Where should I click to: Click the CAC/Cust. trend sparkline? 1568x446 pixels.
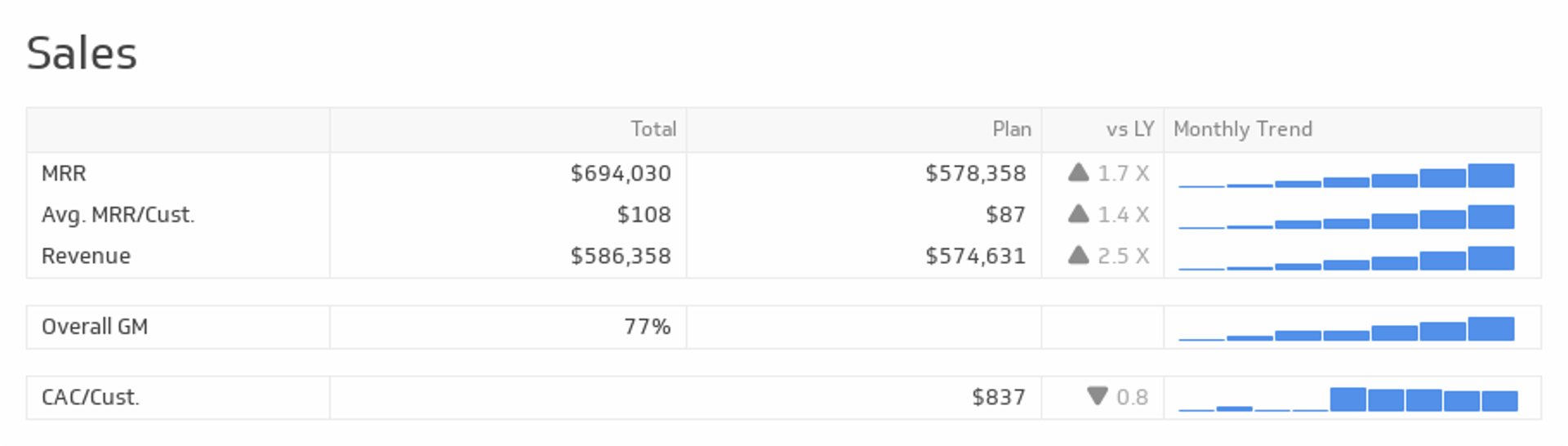[1347, 399]
